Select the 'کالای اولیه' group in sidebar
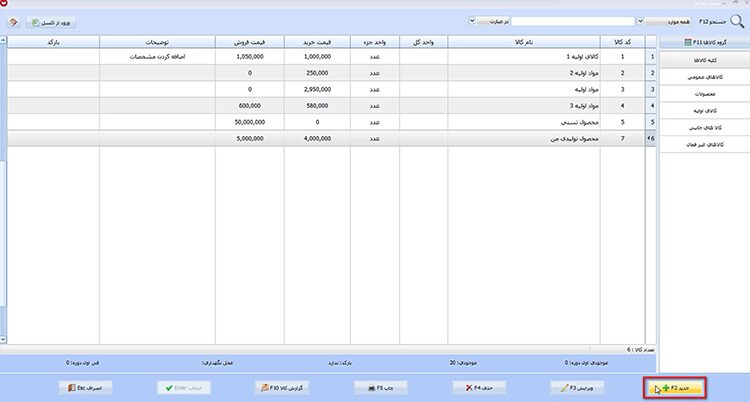 705,111
